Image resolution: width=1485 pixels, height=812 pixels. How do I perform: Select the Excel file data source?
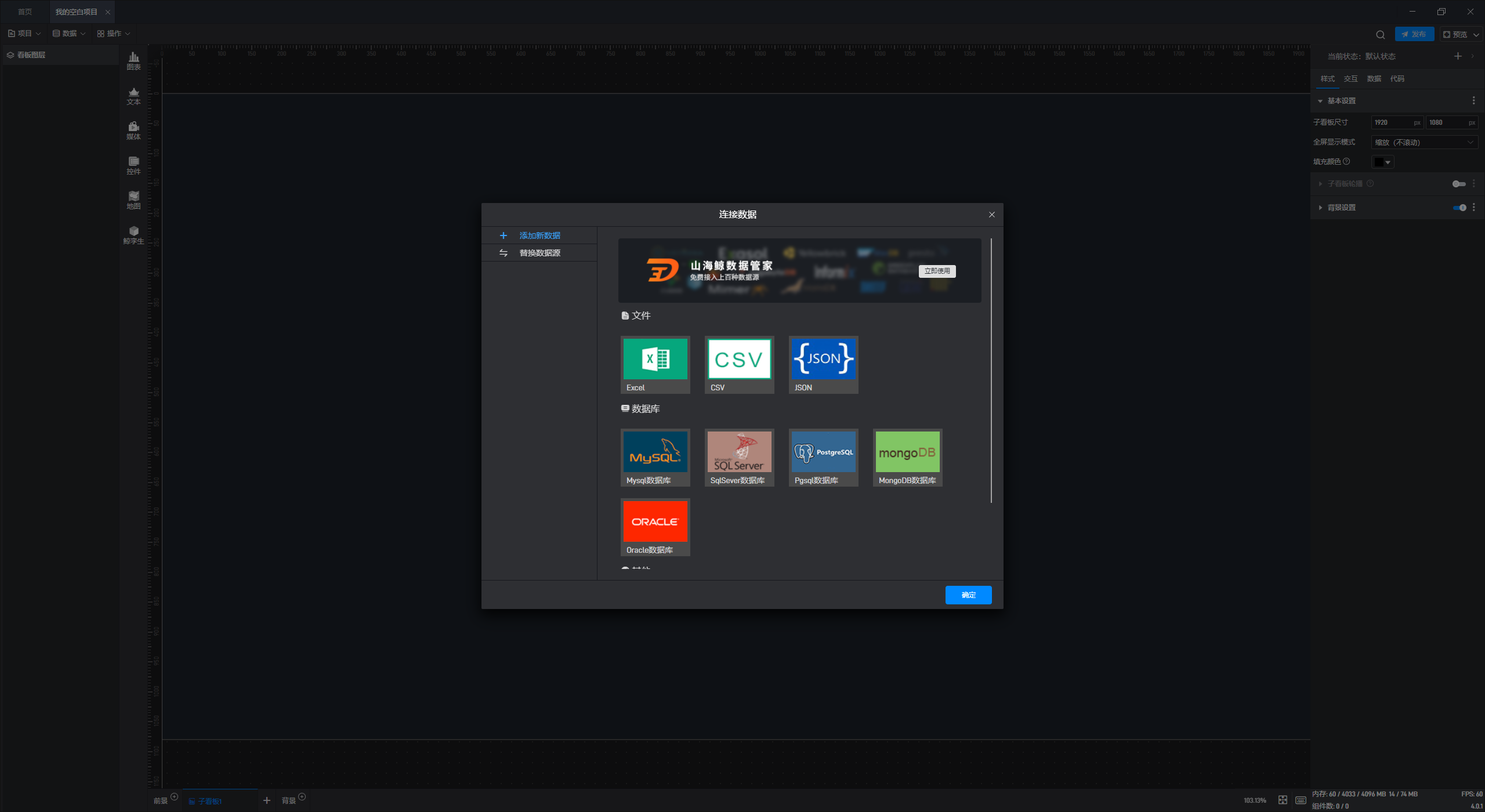655,364
